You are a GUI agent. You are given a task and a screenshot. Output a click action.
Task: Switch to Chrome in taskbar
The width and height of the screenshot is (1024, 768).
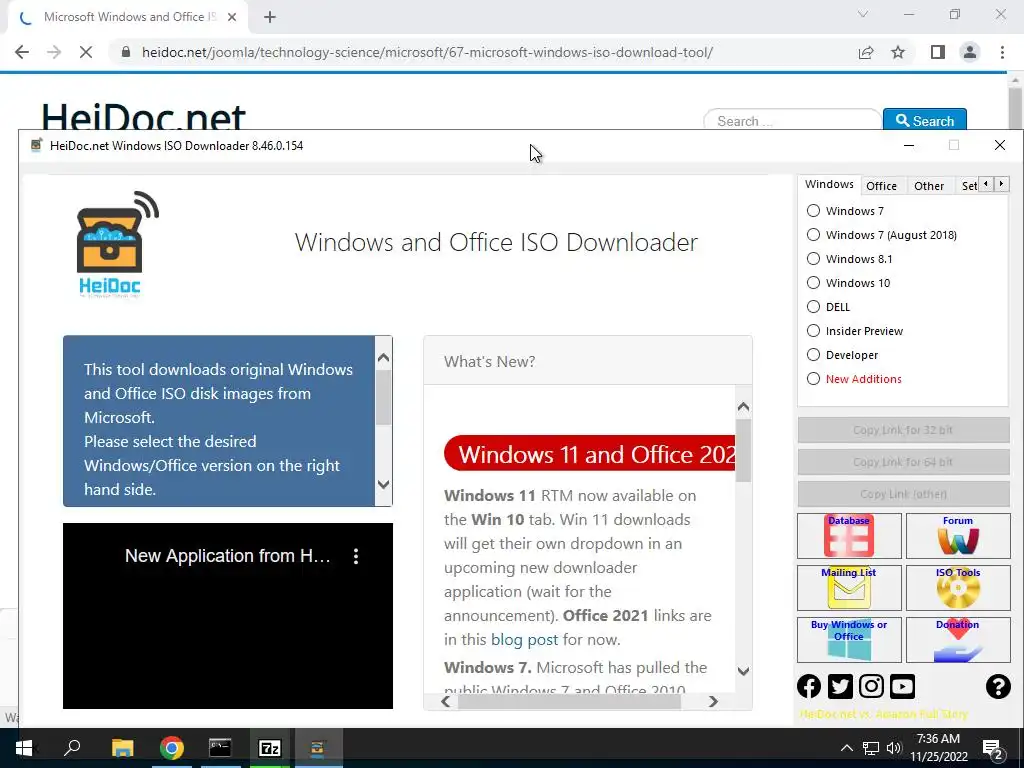172,748
